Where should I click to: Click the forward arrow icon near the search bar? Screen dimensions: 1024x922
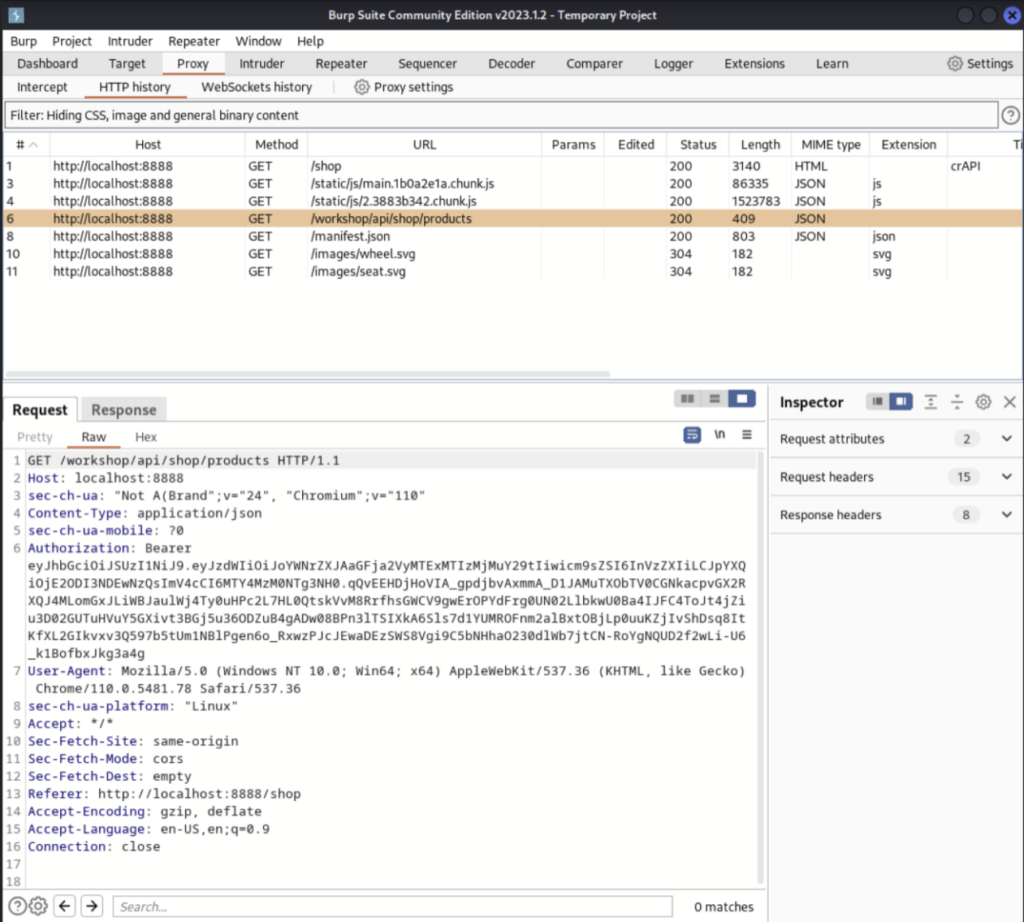coord(91,905)
